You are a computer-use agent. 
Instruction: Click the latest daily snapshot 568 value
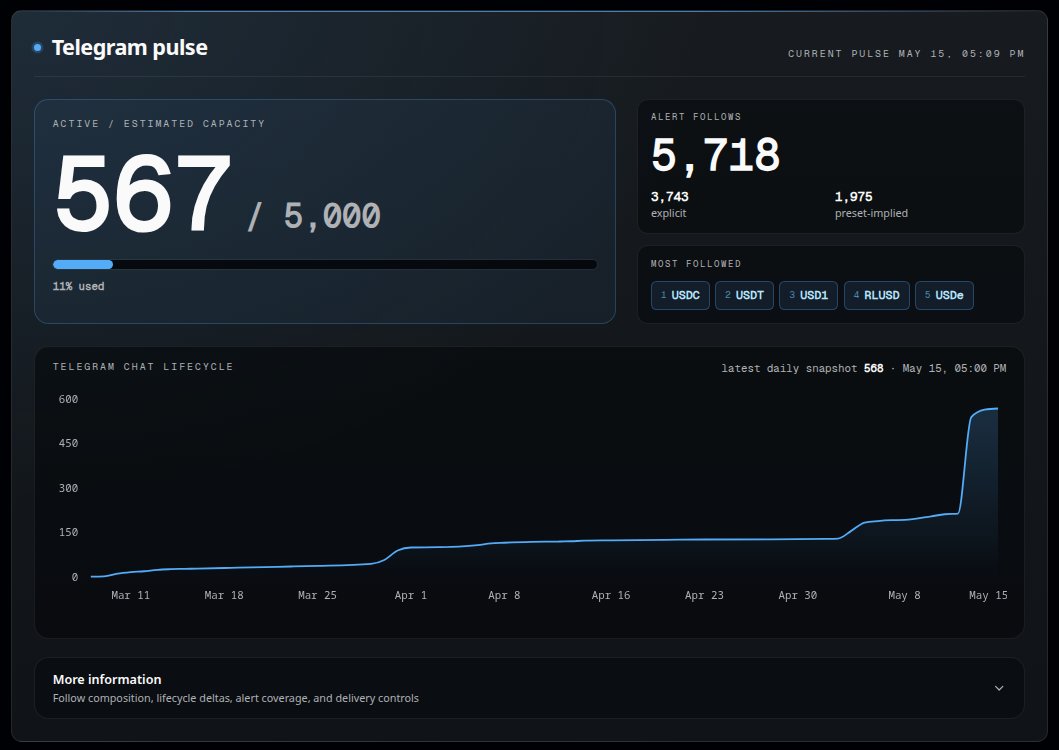(873, 368)
